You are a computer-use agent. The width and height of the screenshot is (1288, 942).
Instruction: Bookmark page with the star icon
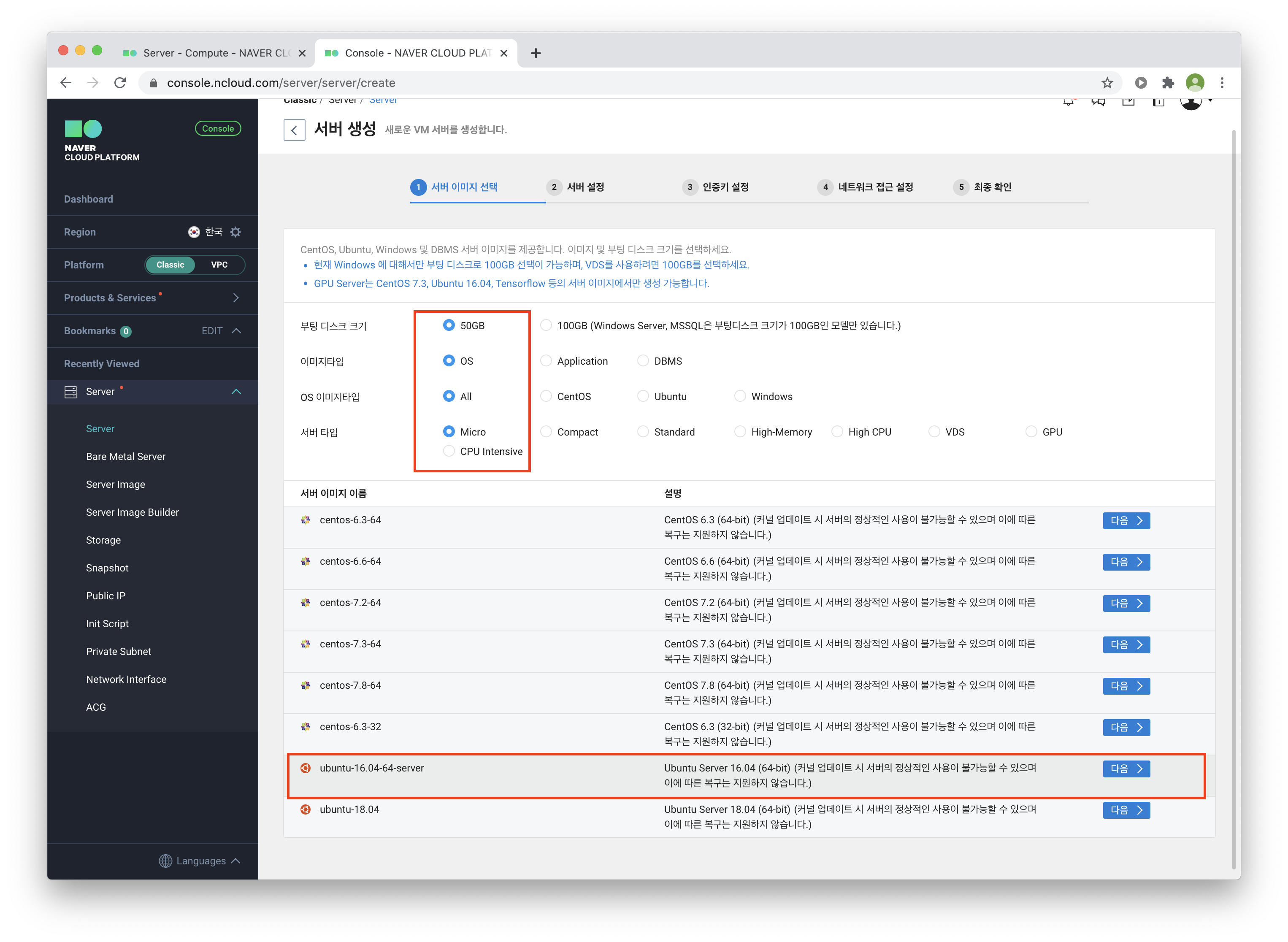1107,83
